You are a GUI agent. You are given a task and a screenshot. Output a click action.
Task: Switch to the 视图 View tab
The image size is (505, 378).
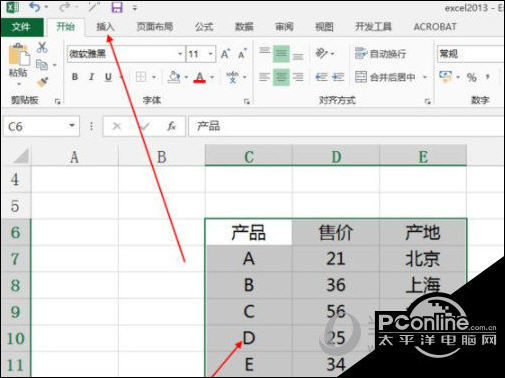[x=324, y=26]
